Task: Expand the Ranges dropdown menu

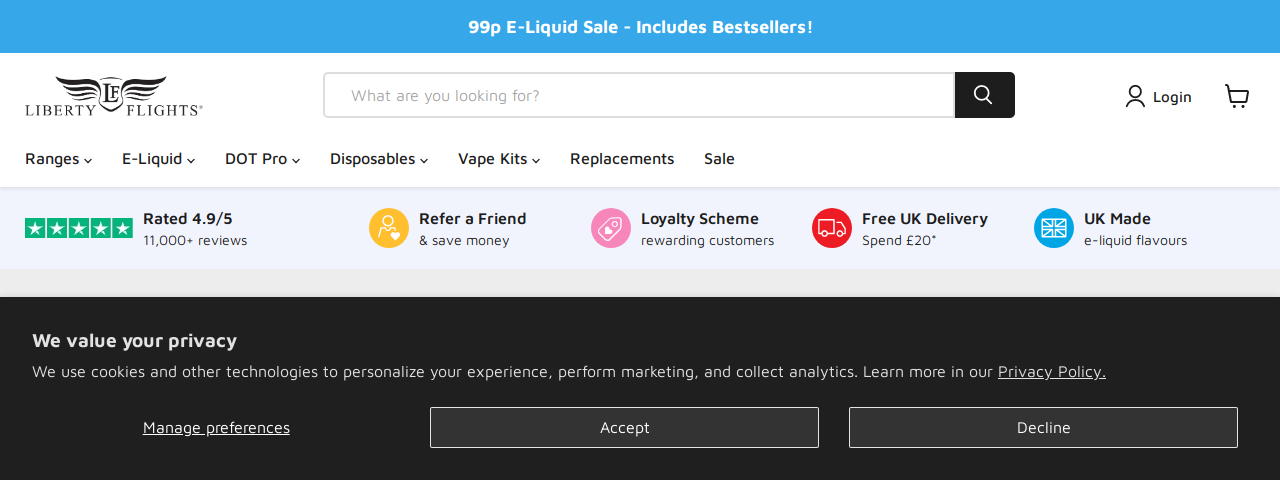Action: [58, 159]
